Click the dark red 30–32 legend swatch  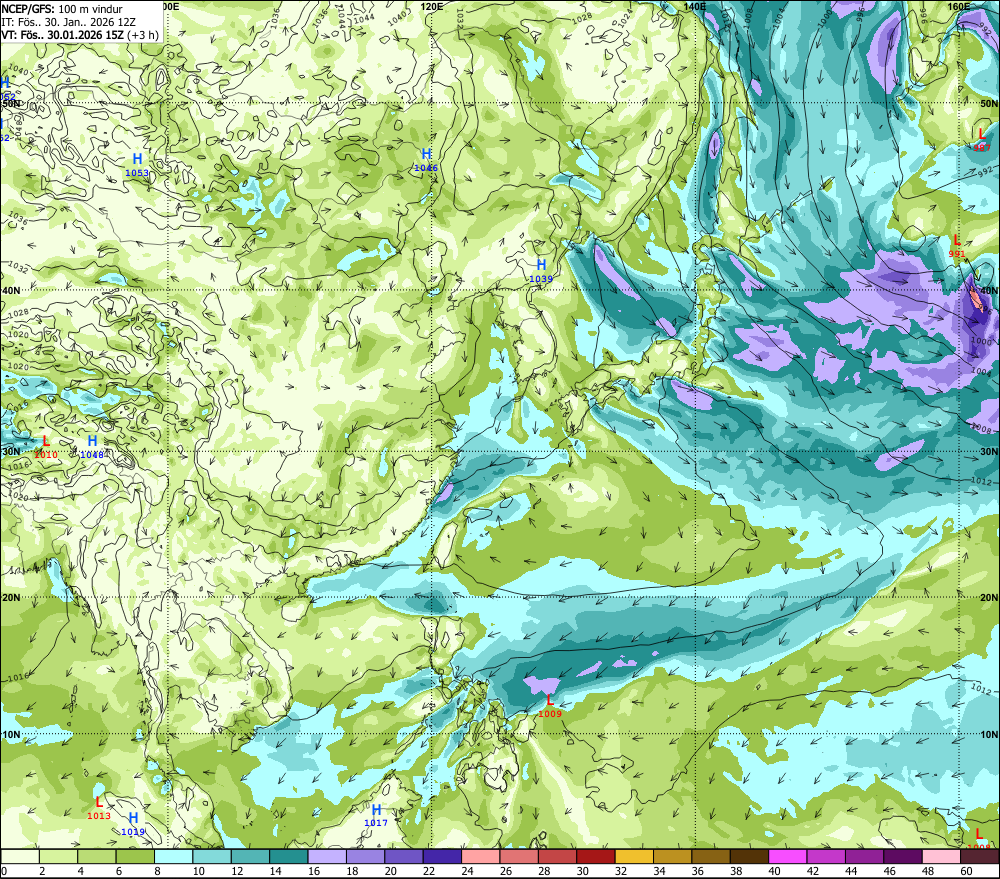pyautogui.click(x=596, y=856)
